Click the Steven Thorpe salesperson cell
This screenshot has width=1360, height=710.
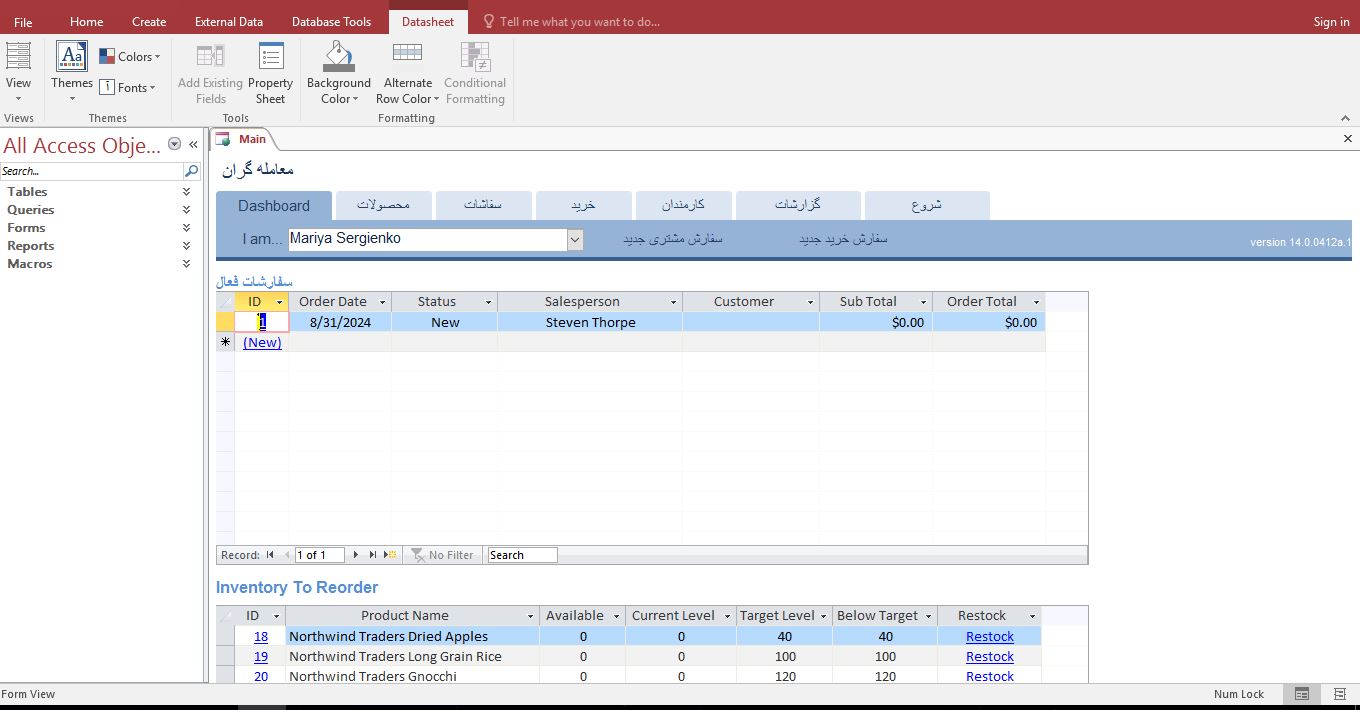[x=590, y=322]
